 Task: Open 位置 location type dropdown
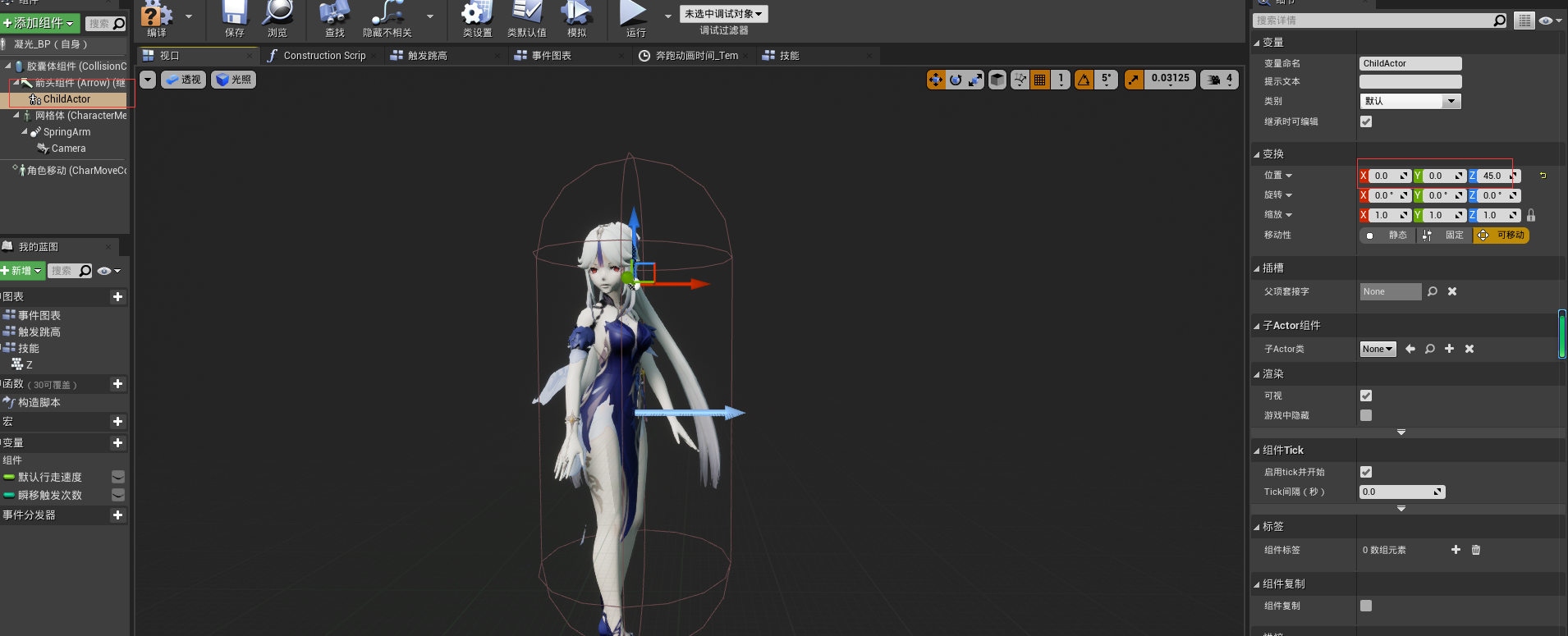click(1278, 176)
